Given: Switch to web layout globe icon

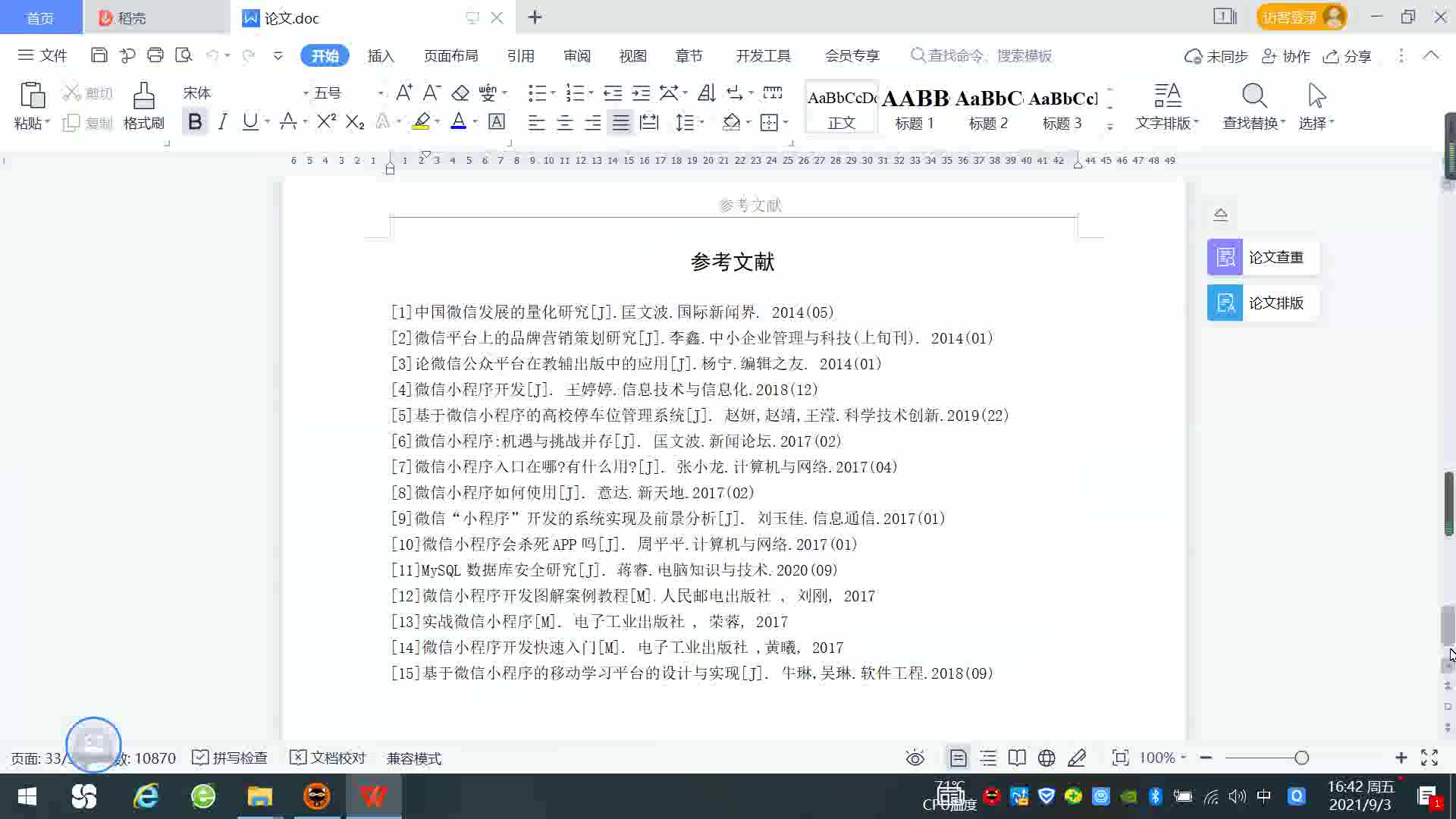Looking at the screenshot, I should [1046, 758].
